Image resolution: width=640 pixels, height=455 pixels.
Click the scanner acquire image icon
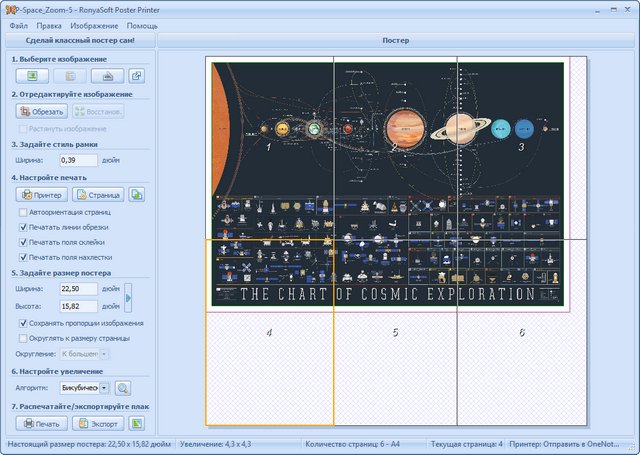(x=107, y=75)
